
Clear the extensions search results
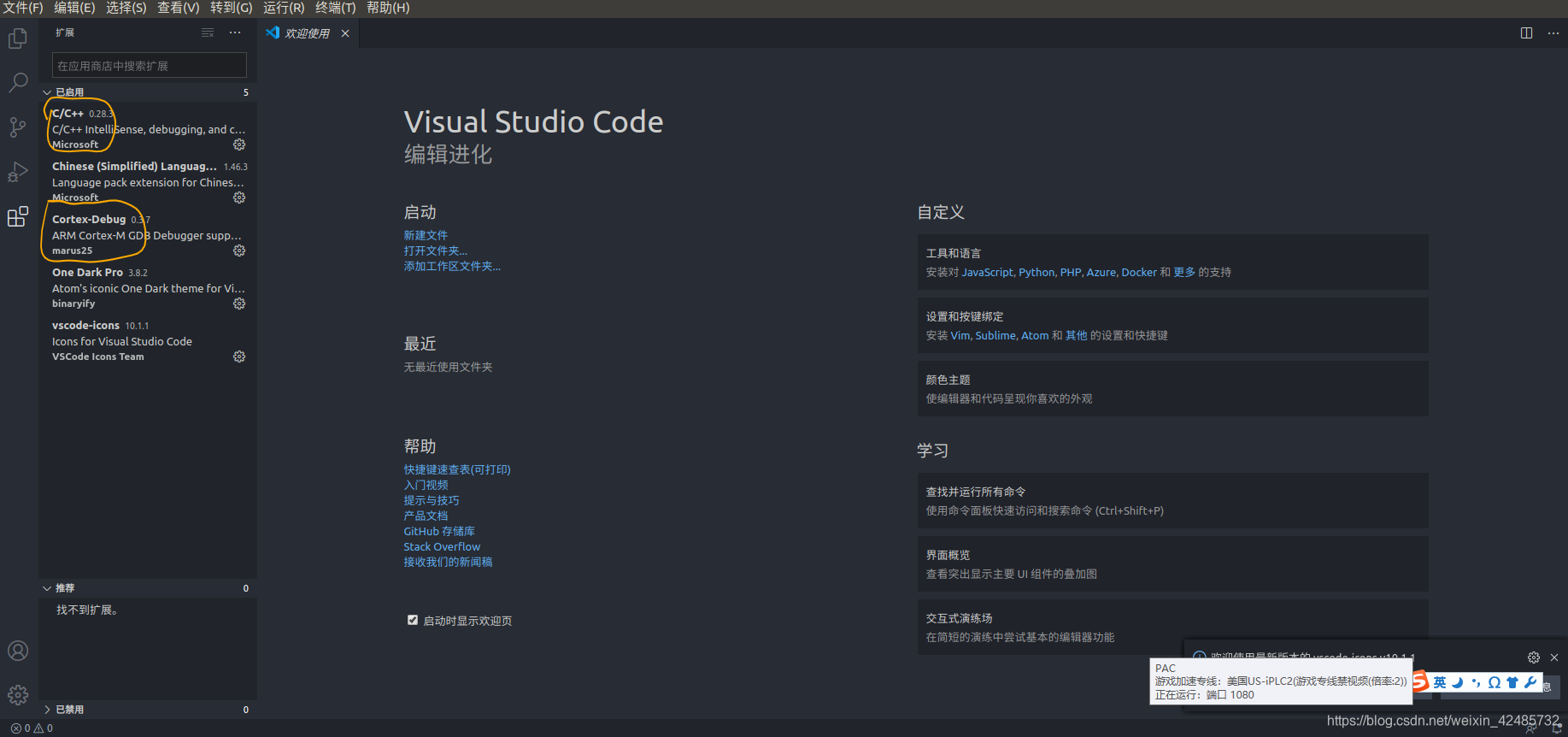[x=208, y=32]
